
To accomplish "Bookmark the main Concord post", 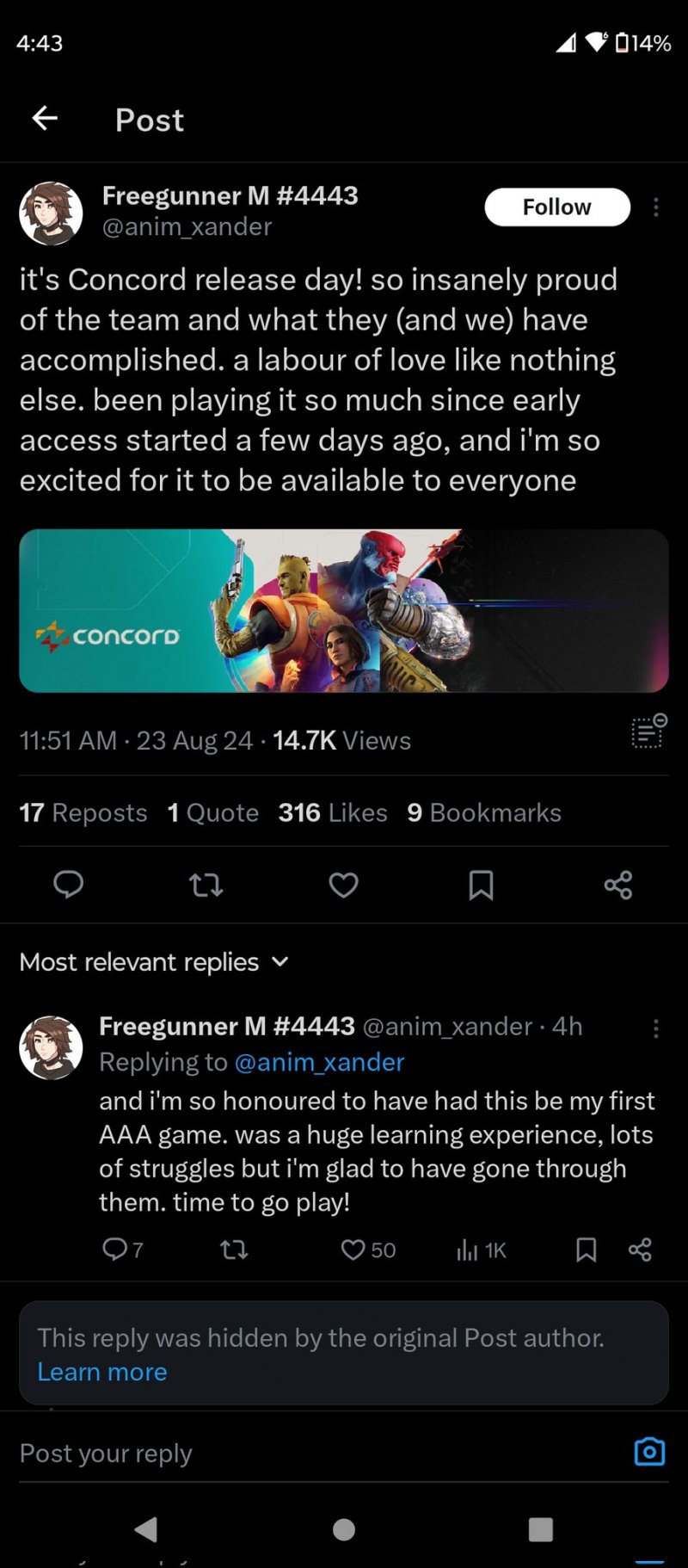I will [481, 885].
